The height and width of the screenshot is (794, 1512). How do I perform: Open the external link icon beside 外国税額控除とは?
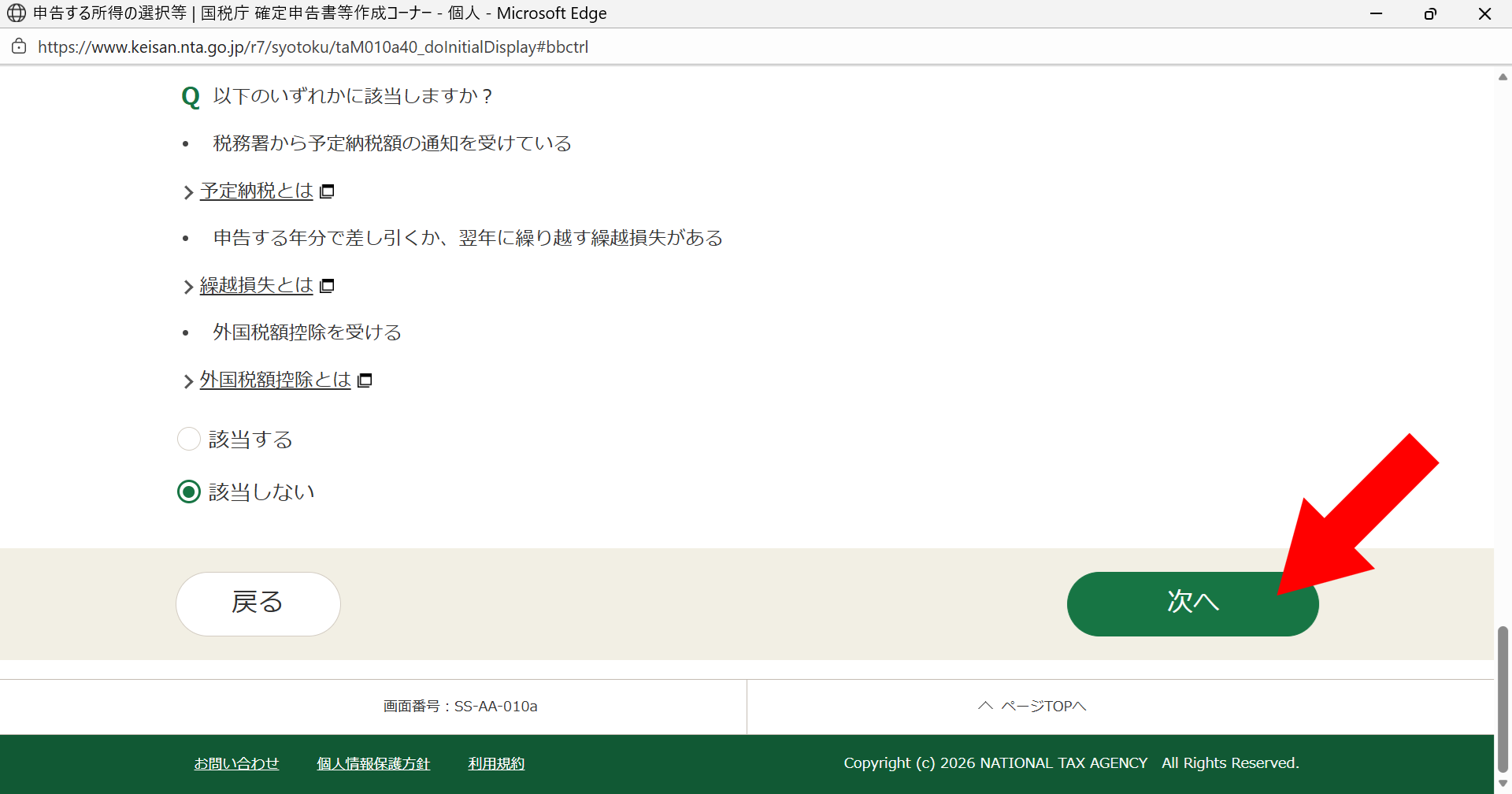coord(365,380)
